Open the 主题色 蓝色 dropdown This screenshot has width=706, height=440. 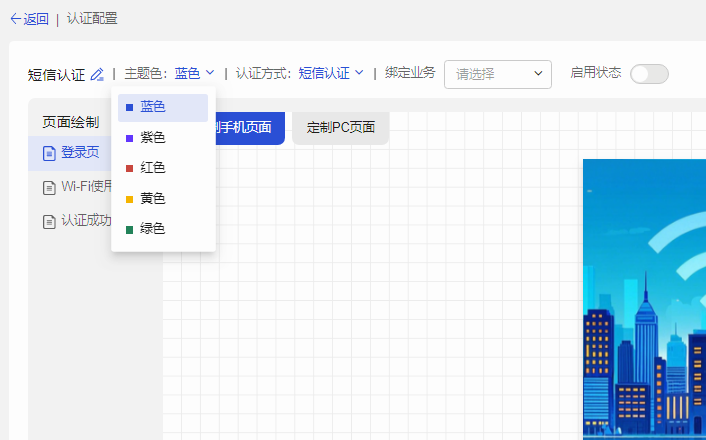pos(194,73)
